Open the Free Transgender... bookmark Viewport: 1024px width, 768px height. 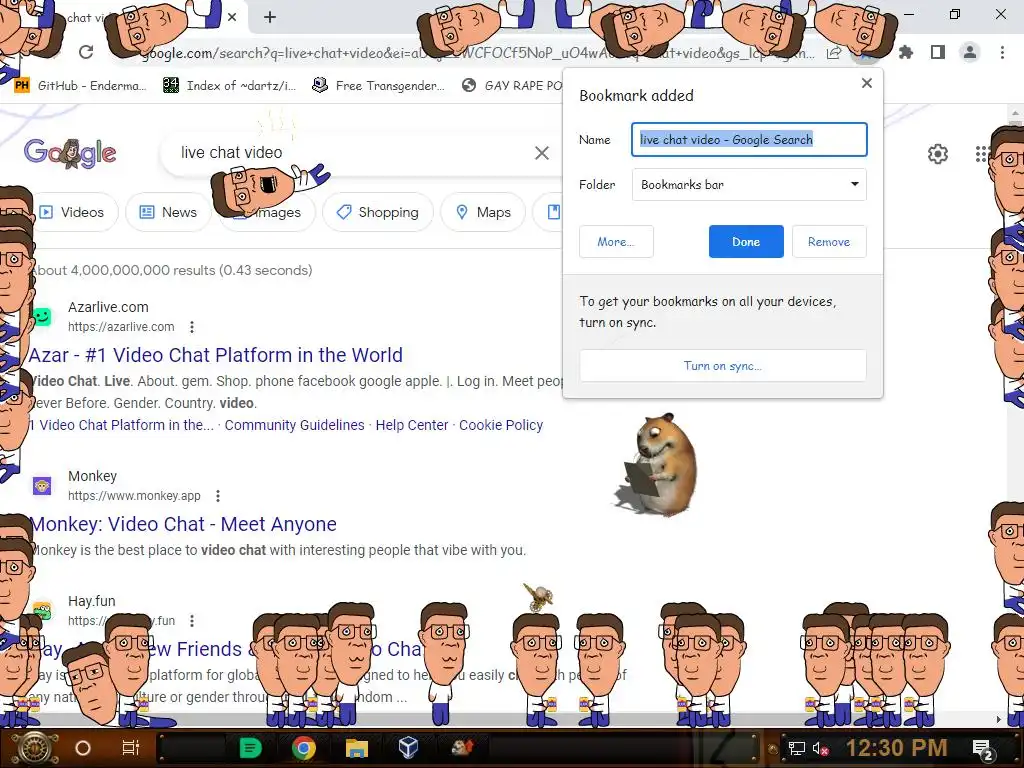379,86
